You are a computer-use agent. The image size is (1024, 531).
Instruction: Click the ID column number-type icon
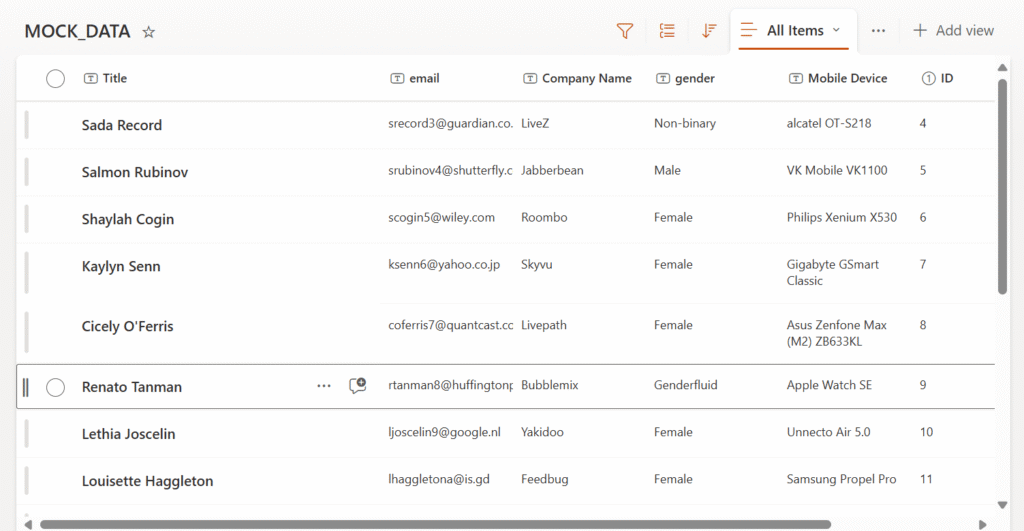click(928, 78)
